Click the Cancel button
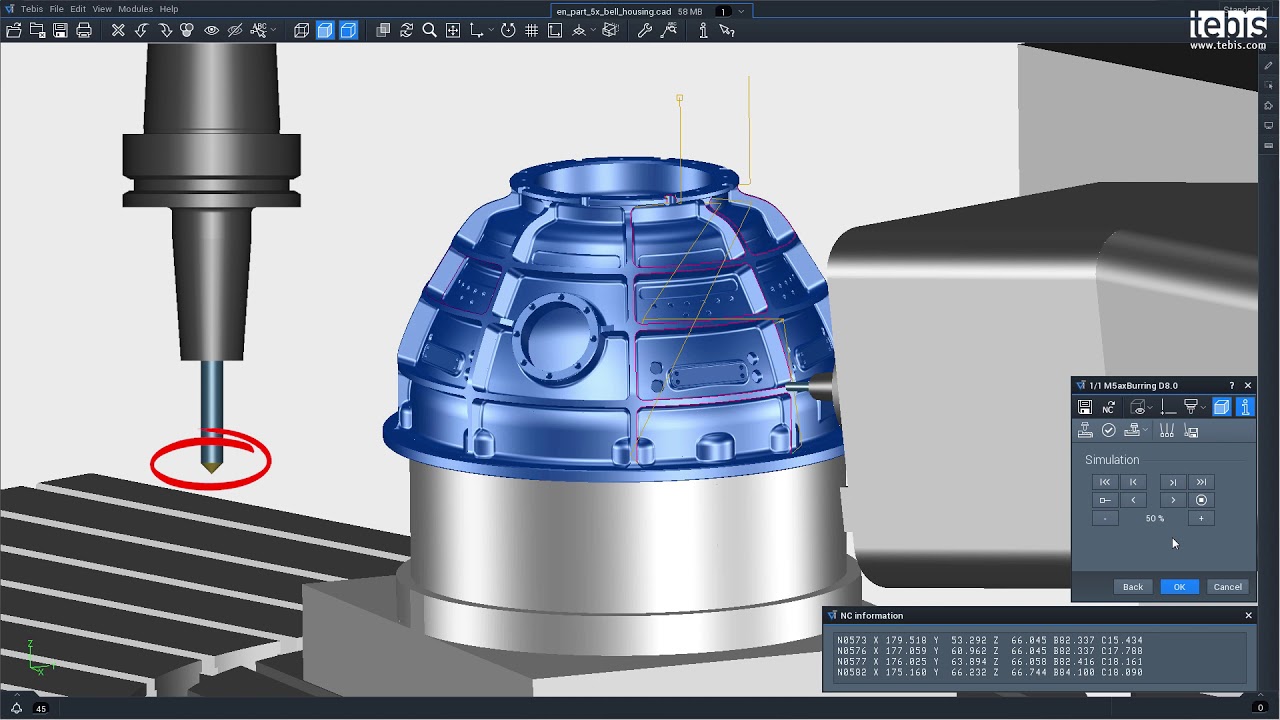Viewport: 1280px width, 720px height. (1228, 587)
